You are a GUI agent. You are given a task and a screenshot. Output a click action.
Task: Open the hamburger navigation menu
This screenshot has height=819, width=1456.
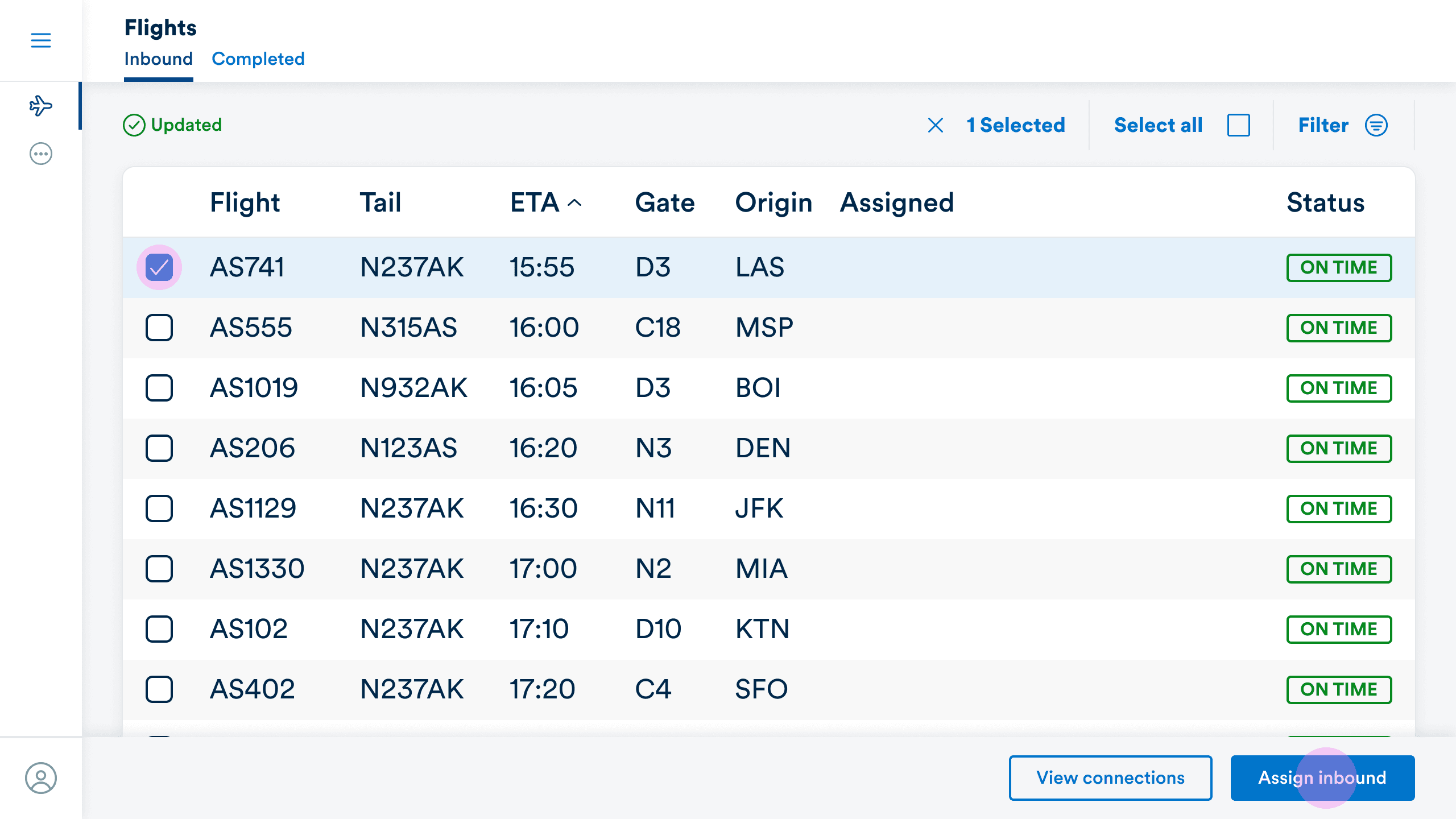40,40
